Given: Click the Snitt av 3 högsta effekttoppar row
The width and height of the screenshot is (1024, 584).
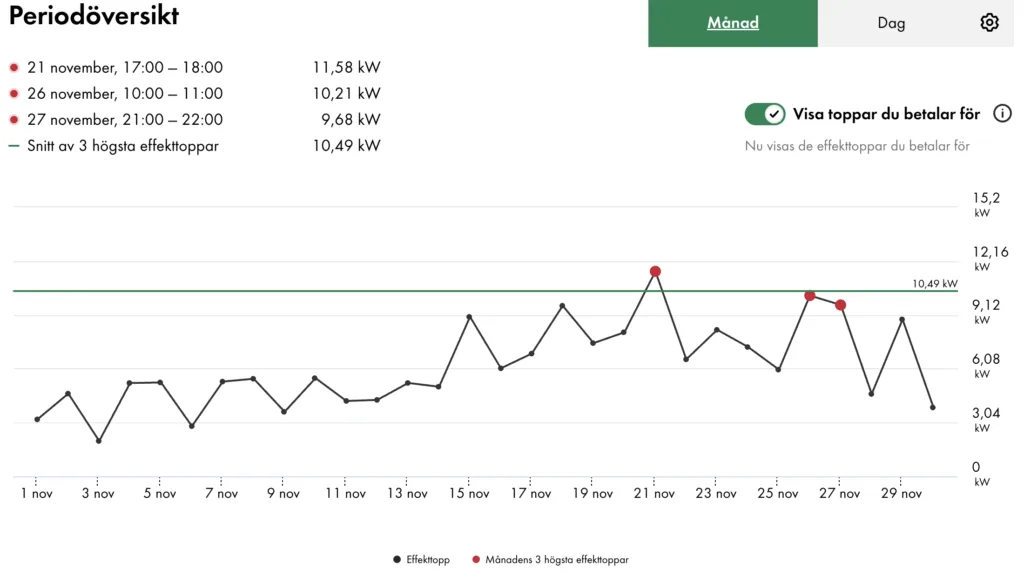Looking at the screenshot, I should click(123, 146).
